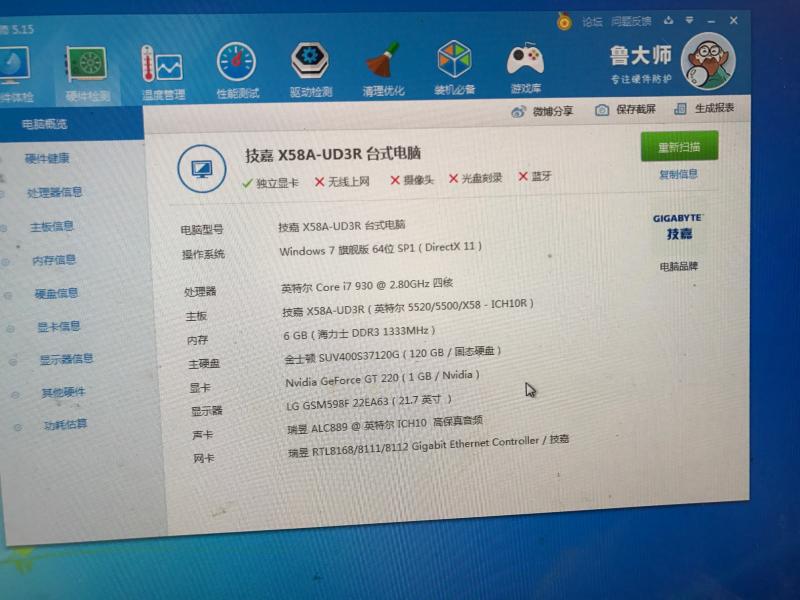Click the 微博分享 Weibo share icon
Screen dimensions: 800x600
click(519, 112)
